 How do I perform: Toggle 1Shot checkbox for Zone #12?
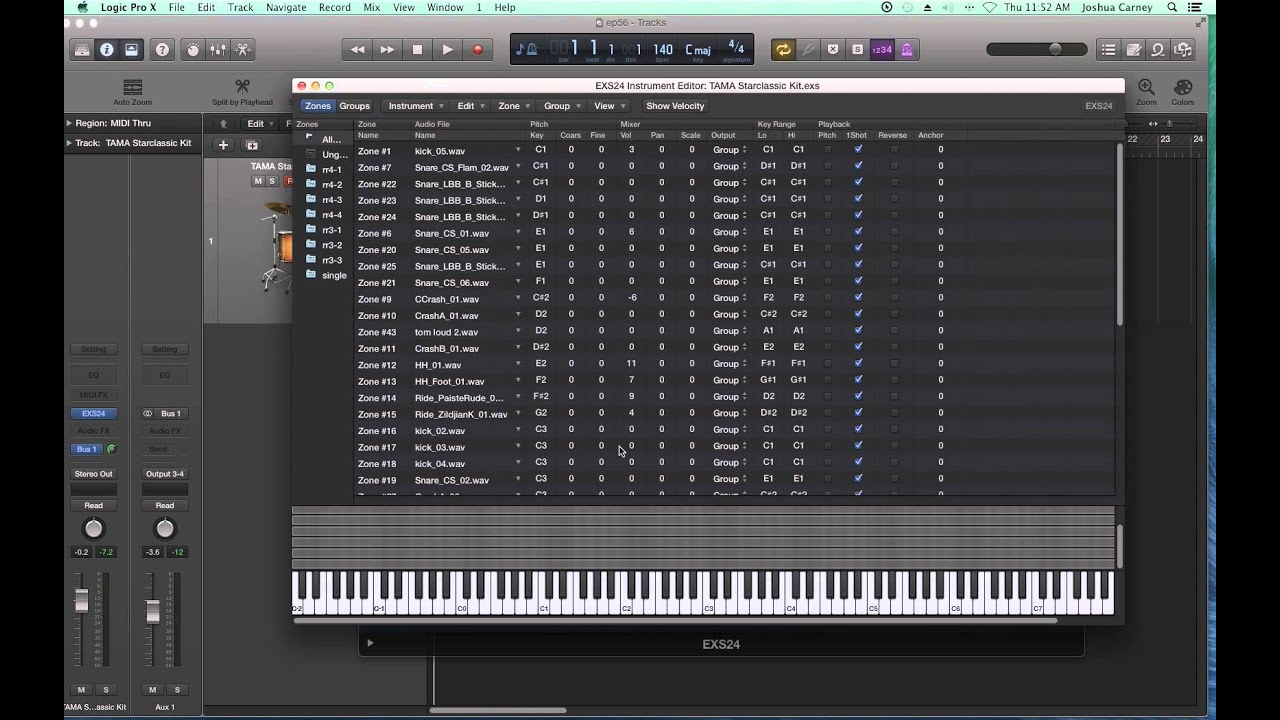[858, 364]
